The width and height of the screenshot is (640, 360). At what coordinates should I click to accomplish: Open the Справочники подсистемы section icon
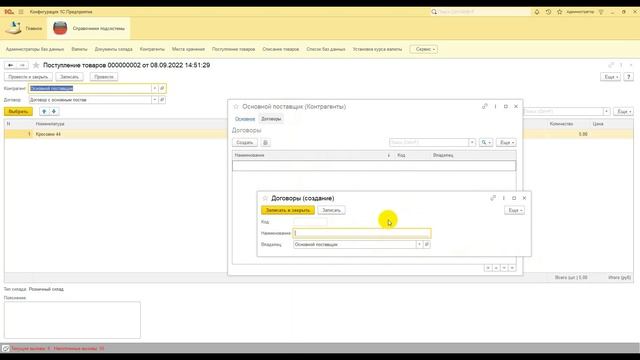tap(60, 28)
